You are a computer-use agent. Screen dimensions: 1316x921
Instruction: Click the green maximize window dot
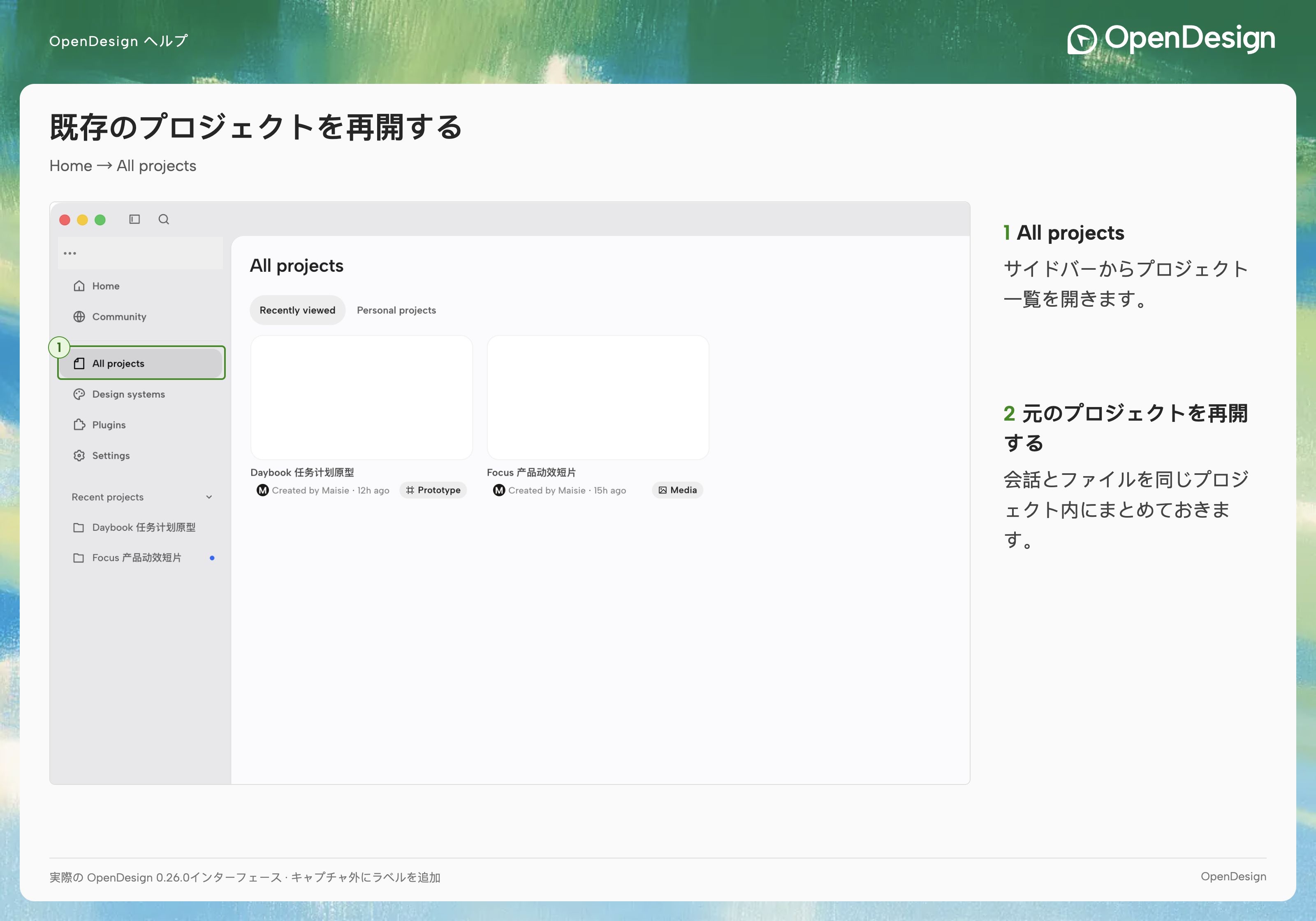click(100, 220)
